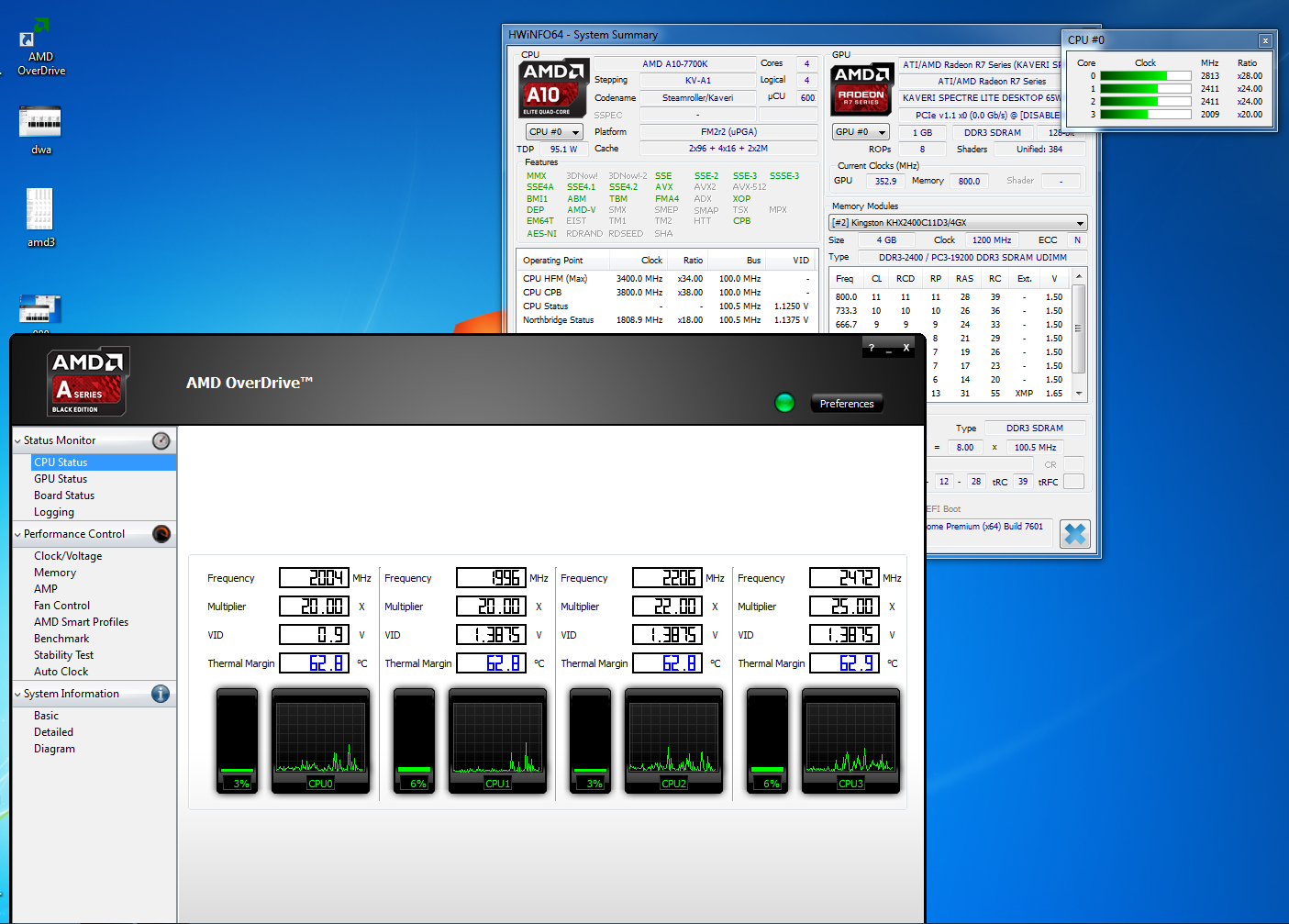Click the Core 3 clock bar in CPU #0 window
Screen dimensions: 1289x924
point(1145,115)
